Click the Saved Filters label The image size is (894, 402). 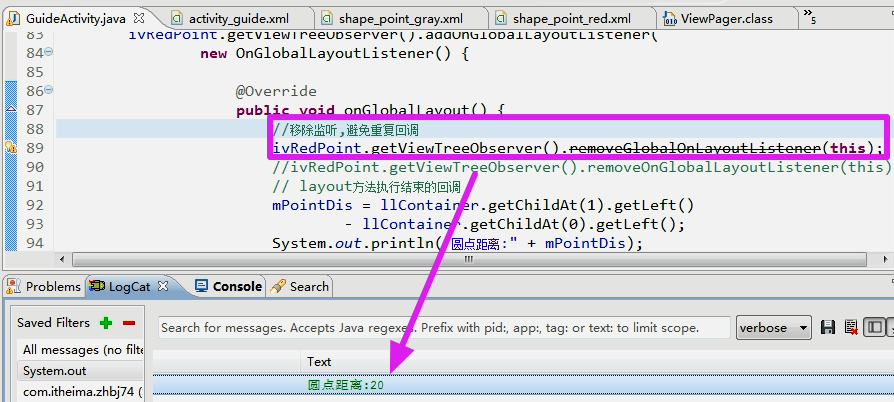[x=54, y=323]
